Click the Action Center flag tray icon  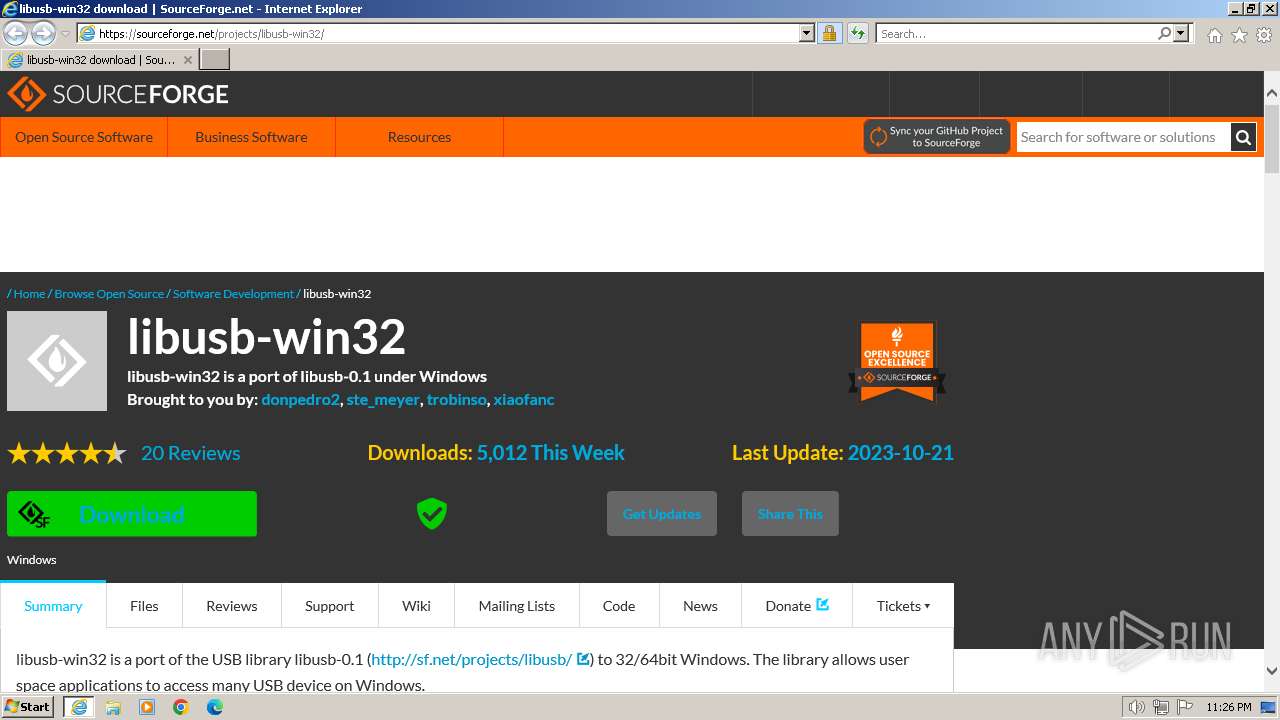(1183, 707)
